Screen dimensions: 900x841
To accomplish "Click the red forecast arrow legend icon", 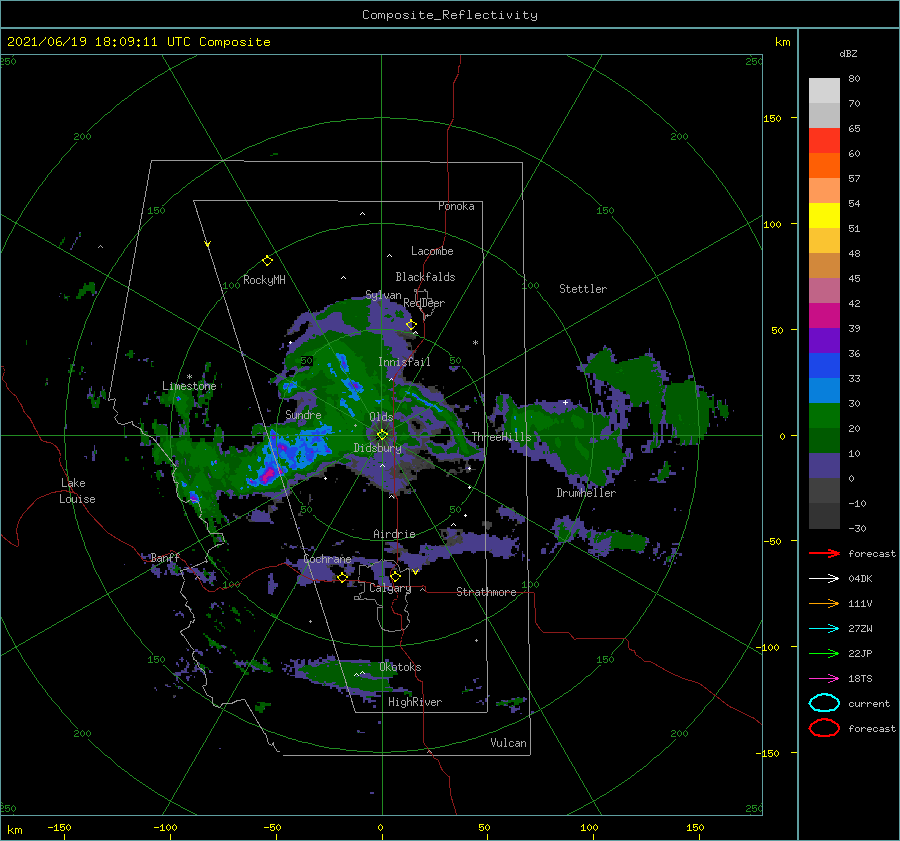I will [x=824, y=553].
